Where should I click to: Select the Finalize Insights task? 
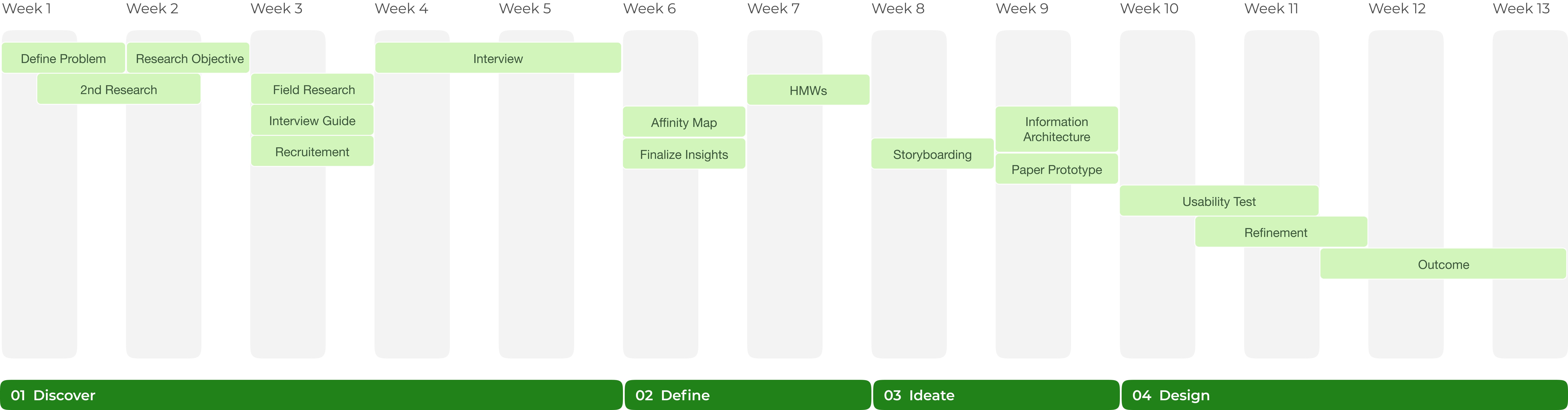click(684, 154)
